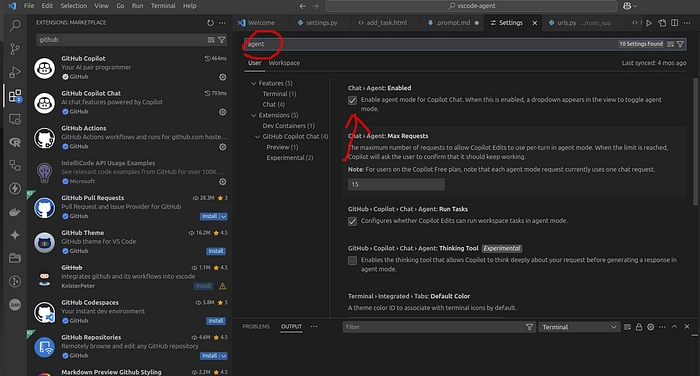Go back with navigation arrow

coord(303,6)
